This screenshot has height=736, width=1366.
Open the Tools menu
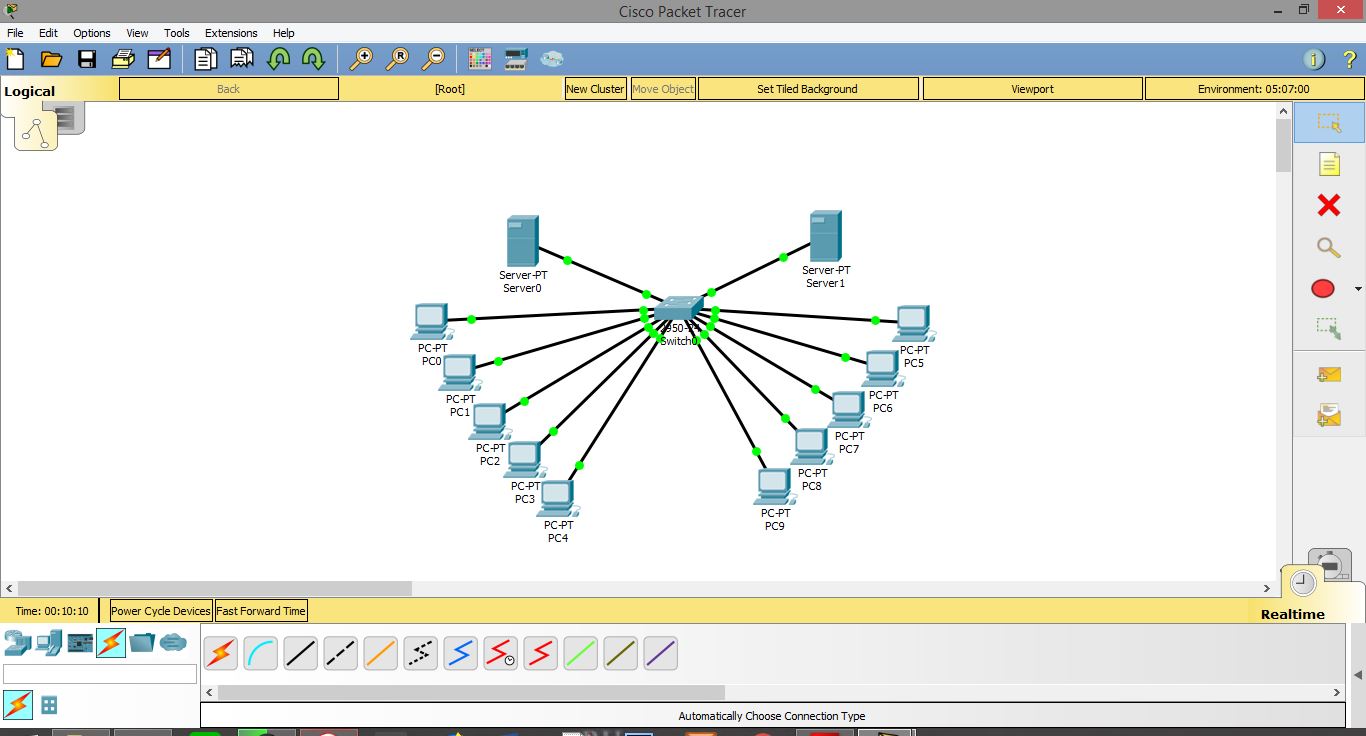click(x=176, y=33)
